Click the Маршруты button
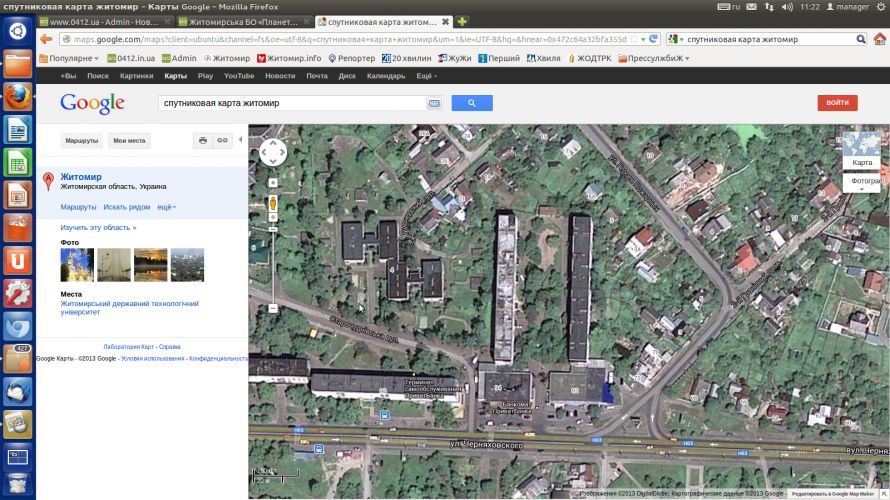 point(81,140)
